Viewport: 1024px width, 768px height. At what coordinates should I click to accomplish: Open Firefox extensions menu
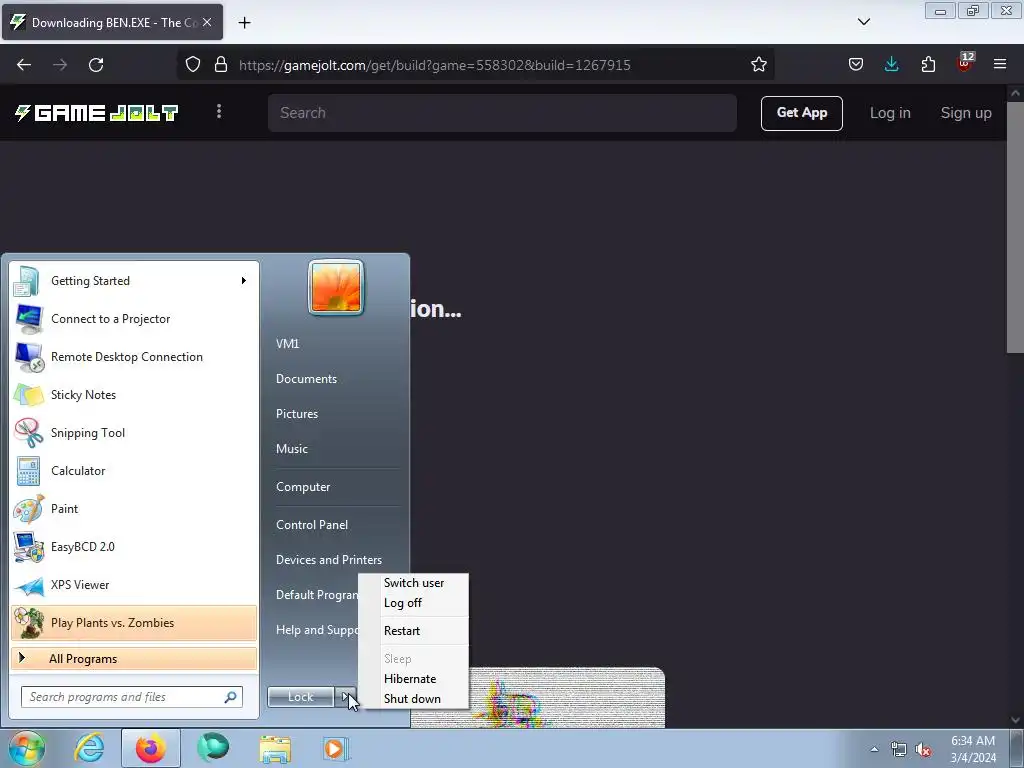pyautogui.click(x=928, y=65)
